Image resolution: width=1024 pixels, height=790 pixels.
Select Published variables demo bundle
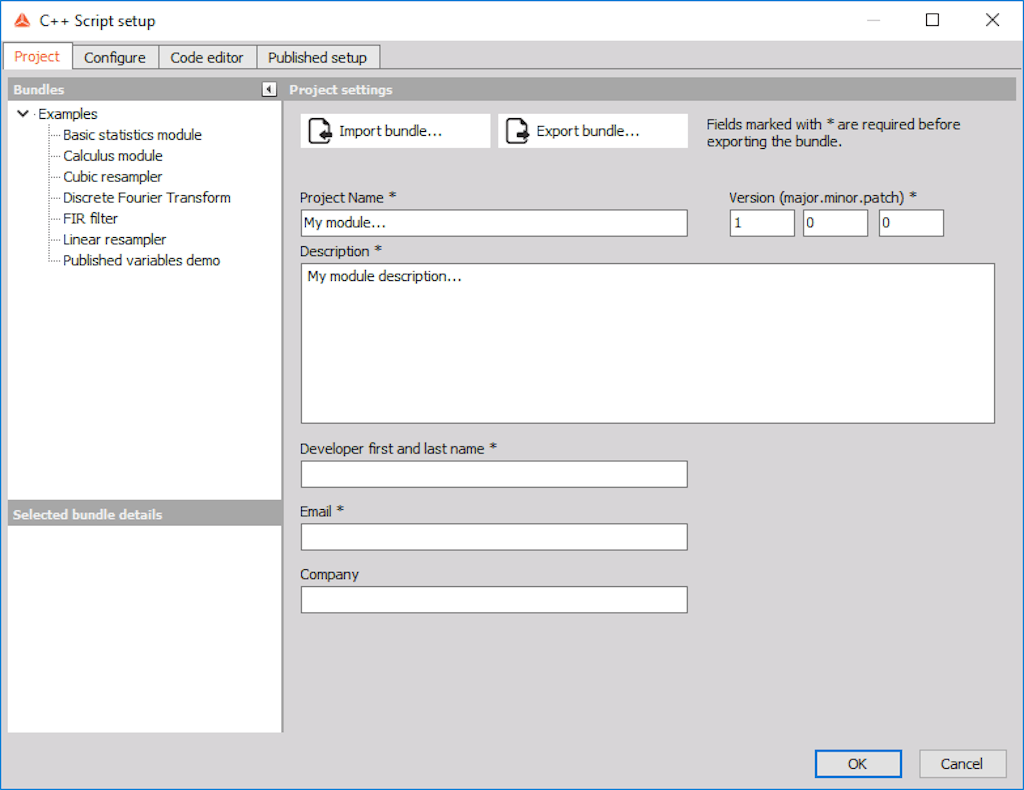pyautogui.click(x=142, y=261)
